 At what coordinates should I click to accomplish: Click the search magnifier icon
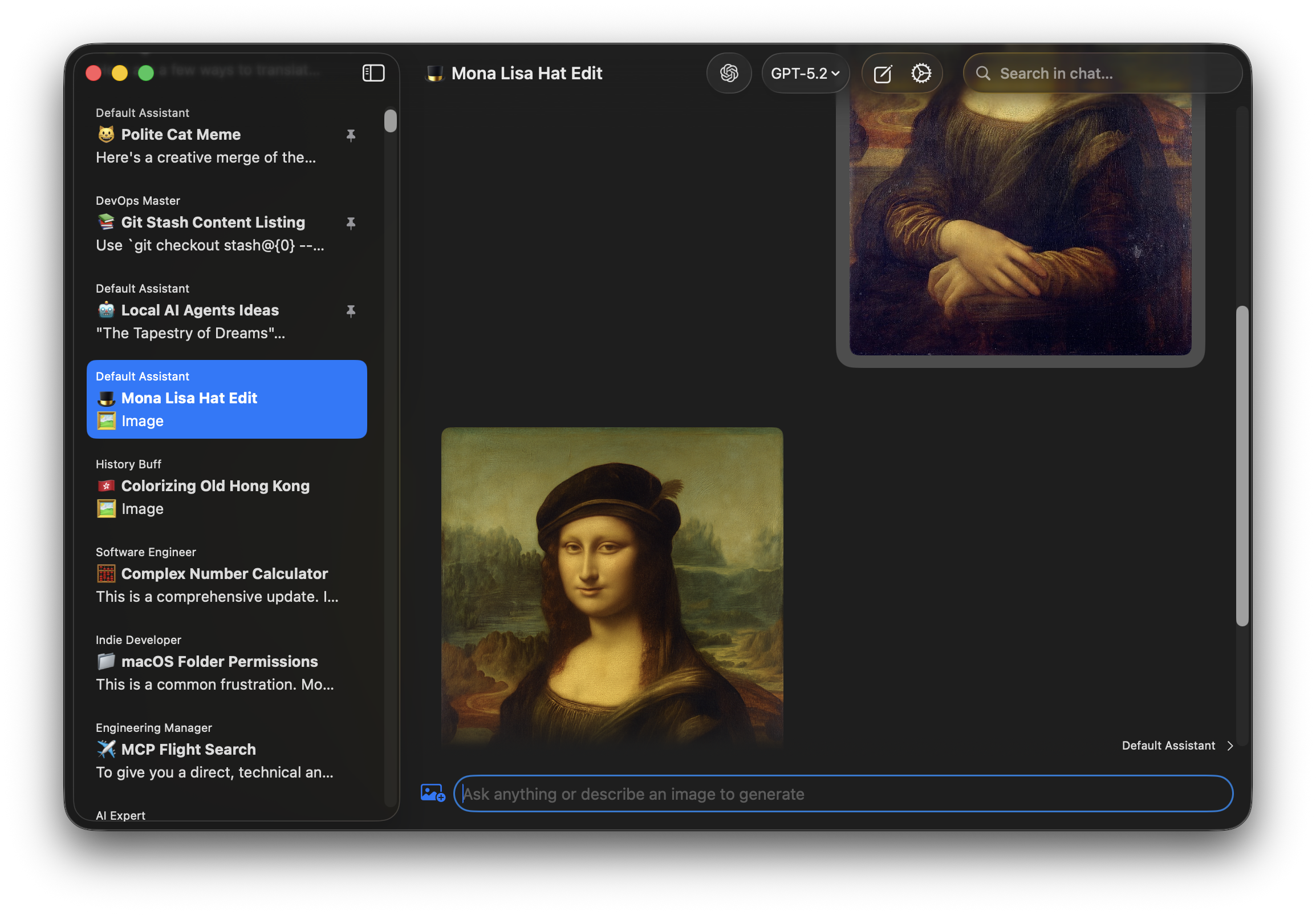[x=982, y=74]
